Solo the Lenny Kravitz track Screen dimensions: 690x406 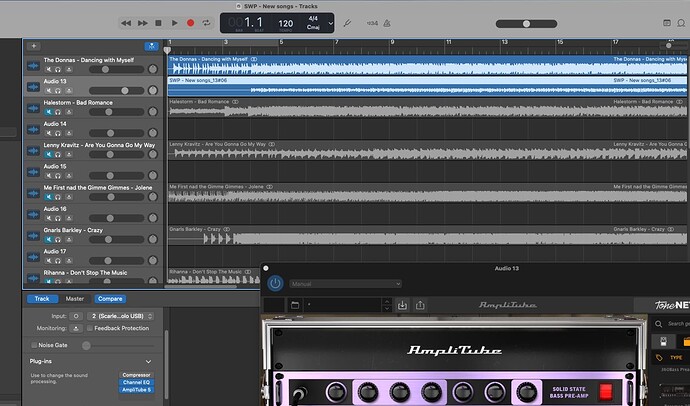(x=58, y=154)
